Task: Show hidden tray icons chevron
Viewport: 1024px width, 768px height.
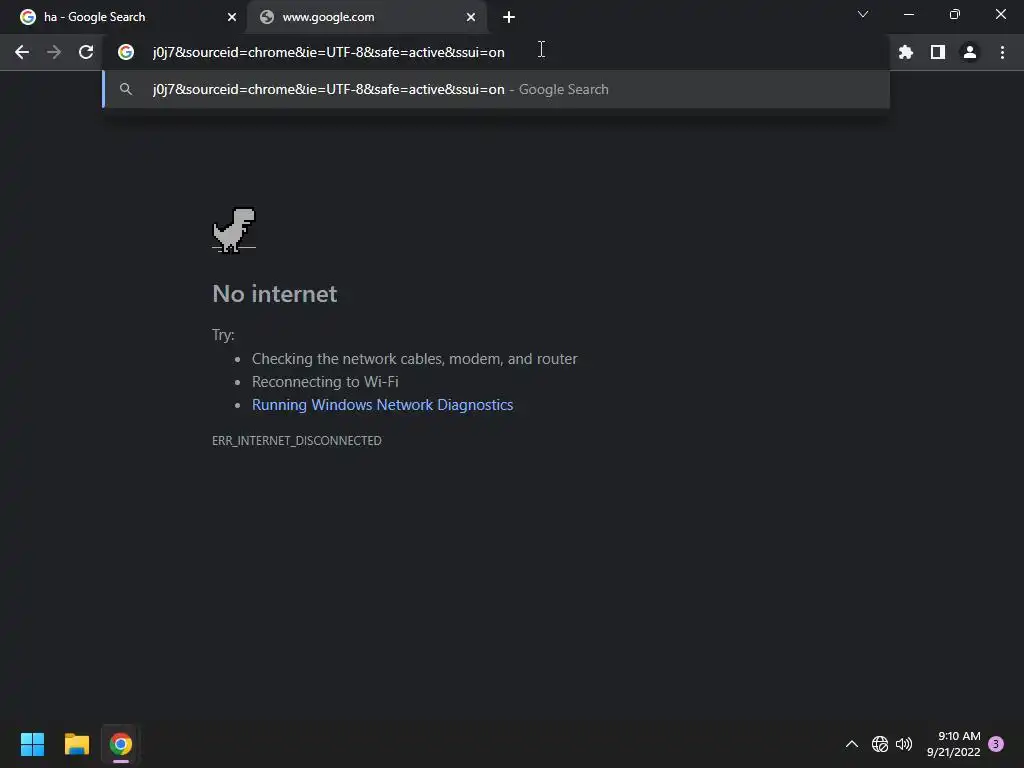Action: coord(852,744)
